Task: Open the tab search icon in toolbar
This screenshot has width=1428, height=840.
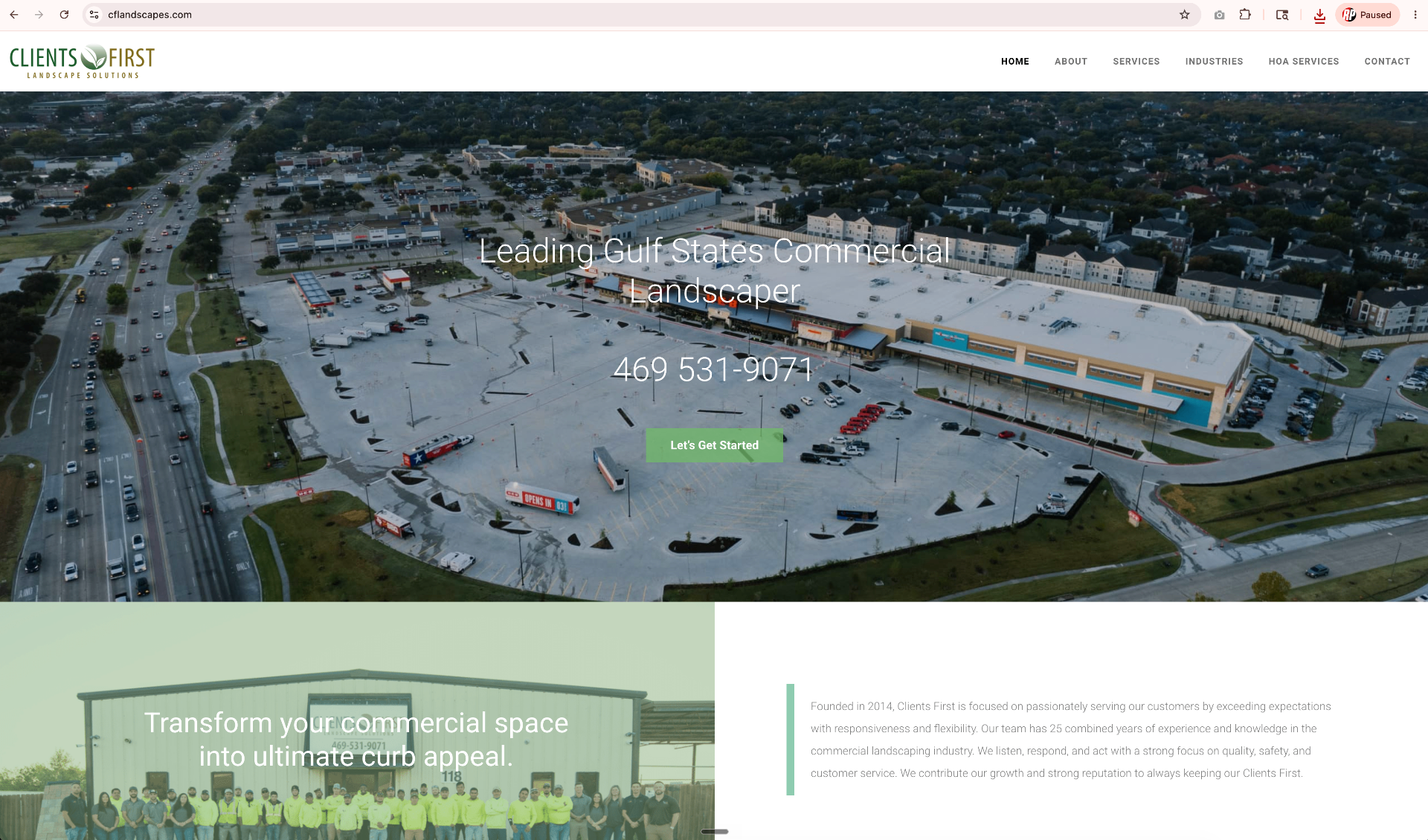Action: coord(1282,15)
